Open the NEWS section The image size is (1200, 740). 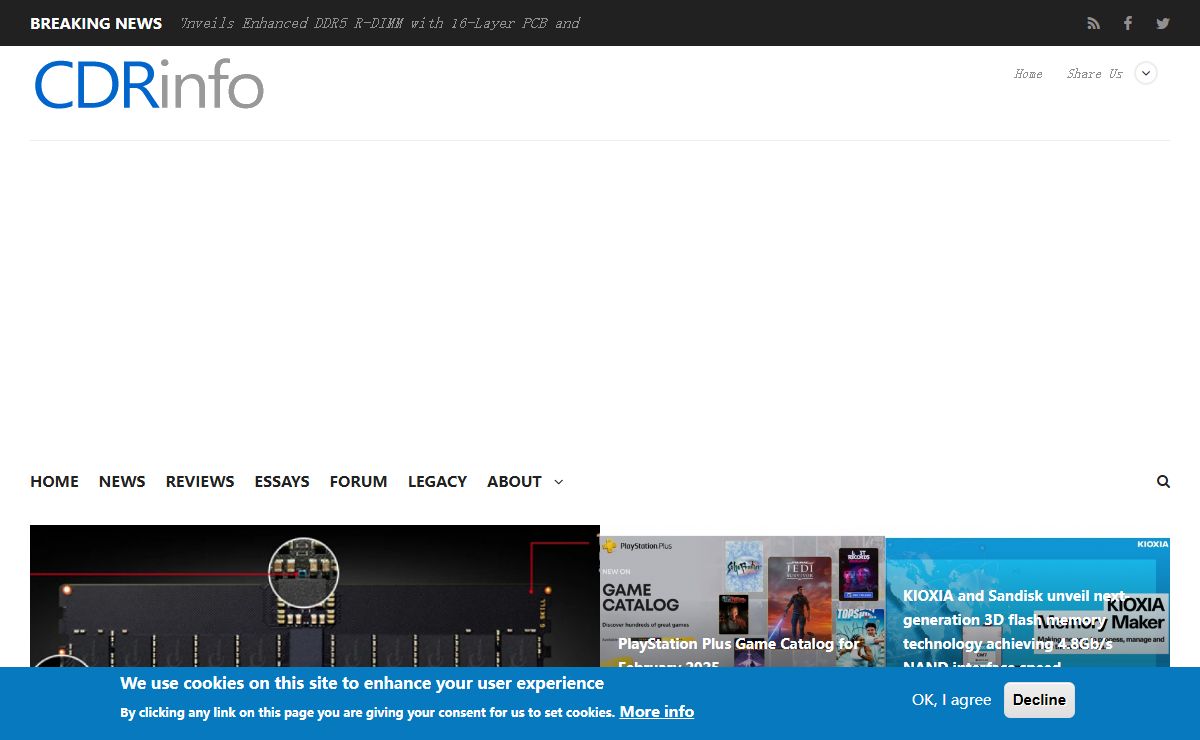[122, 482]
